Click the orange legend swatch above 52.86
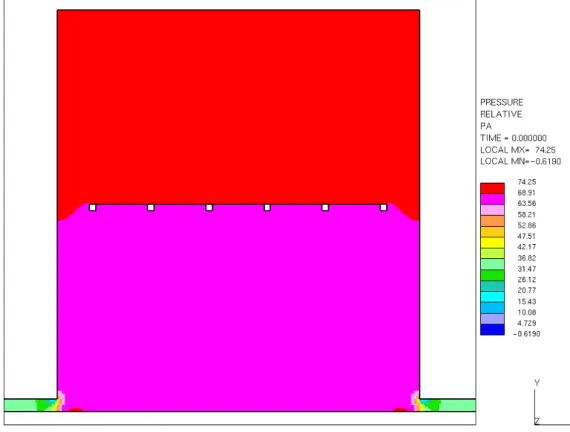Image resolution: width=570 pixels, height=432 pixels. pos(492,221)
